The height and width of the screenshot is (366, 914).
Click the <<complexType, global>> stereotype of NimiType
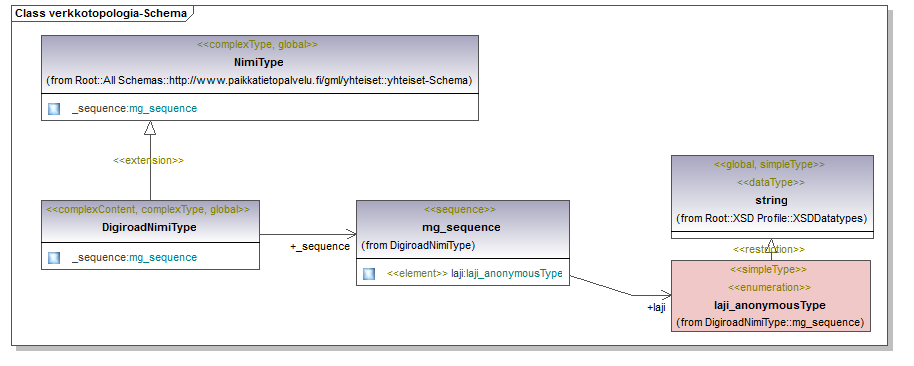[258, 44]
